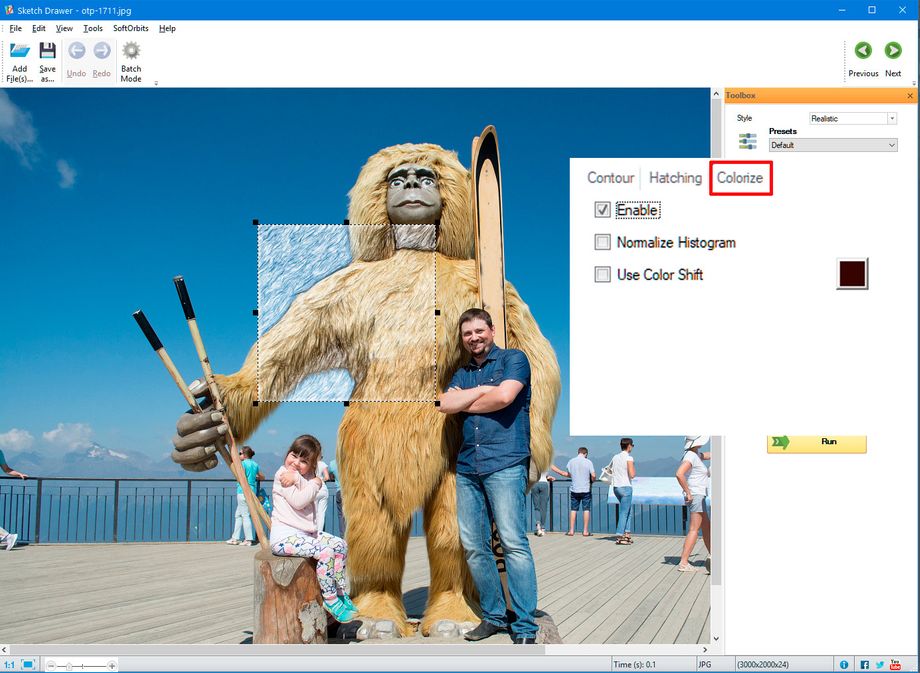Click the Run button
Viewport: 920px width, 673px height.
pos(818,443)
